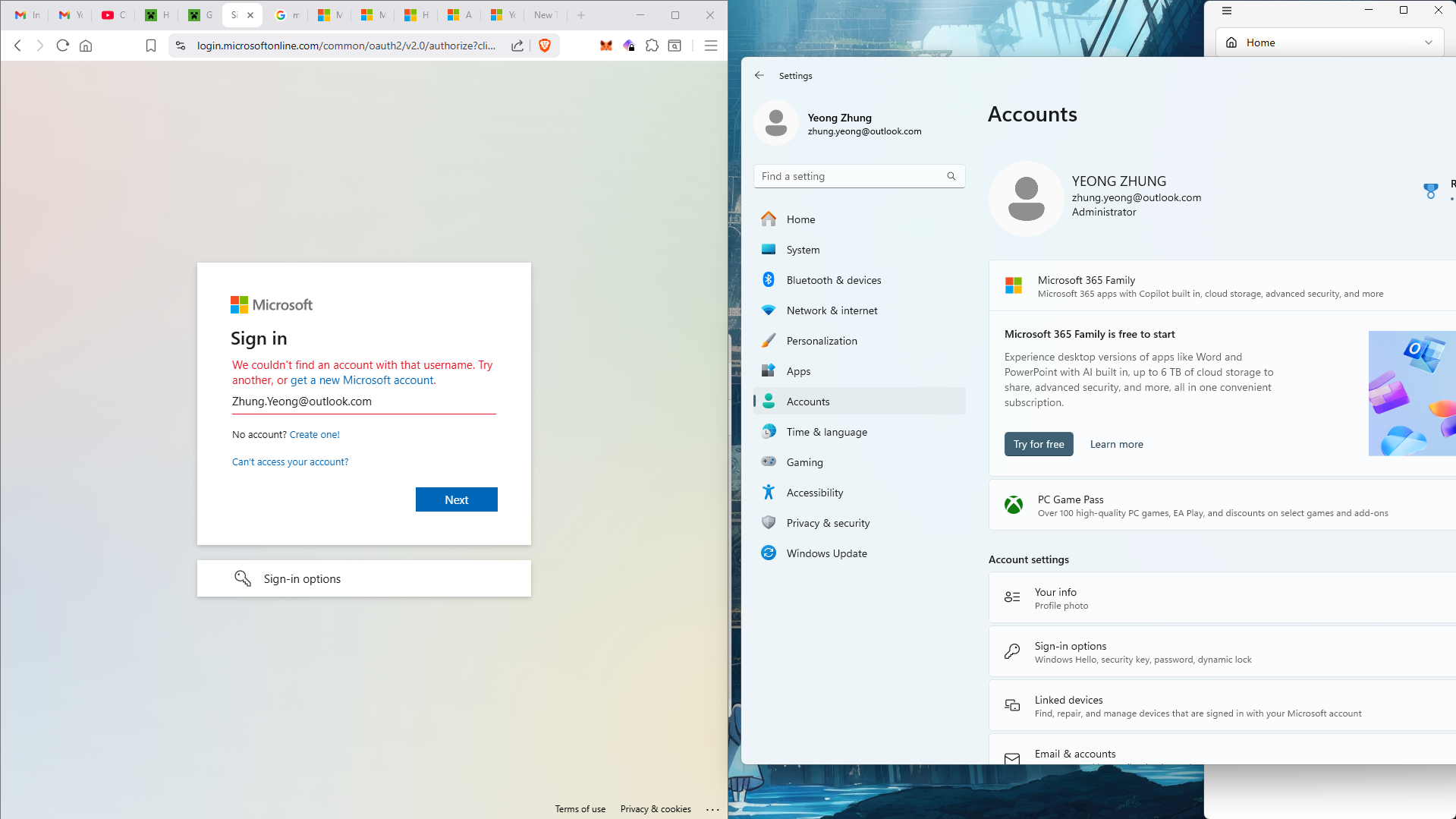Open Network & internet settings

coord(860,310)
